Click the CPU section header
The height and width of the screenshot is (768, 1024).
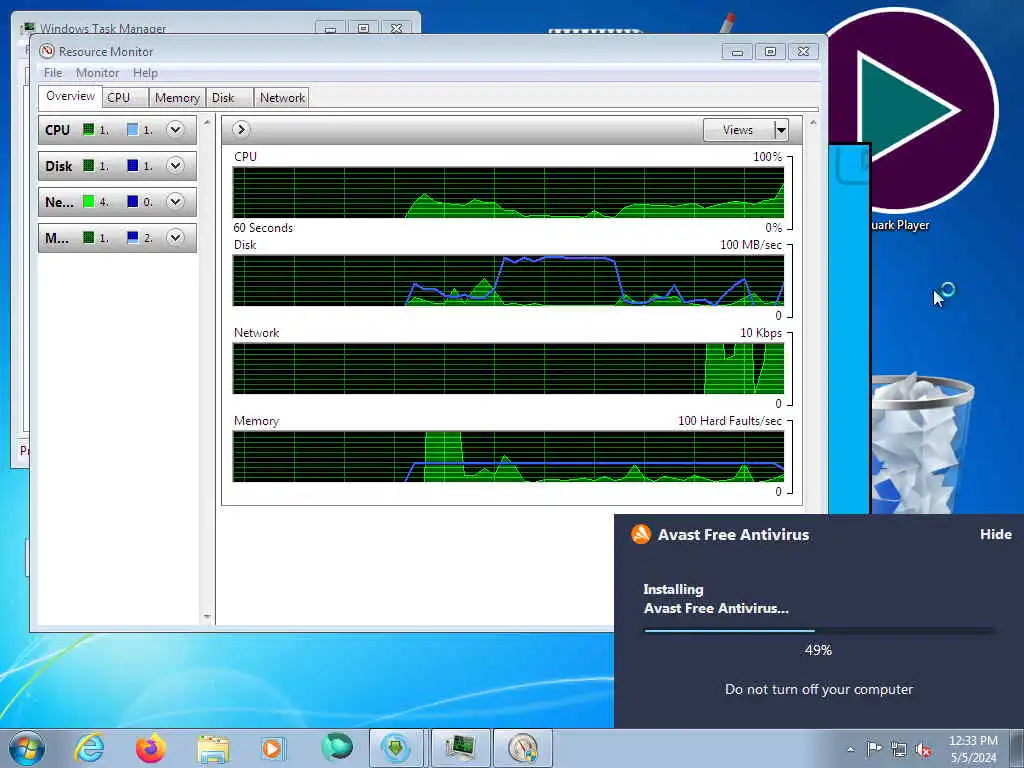[117, 129]
